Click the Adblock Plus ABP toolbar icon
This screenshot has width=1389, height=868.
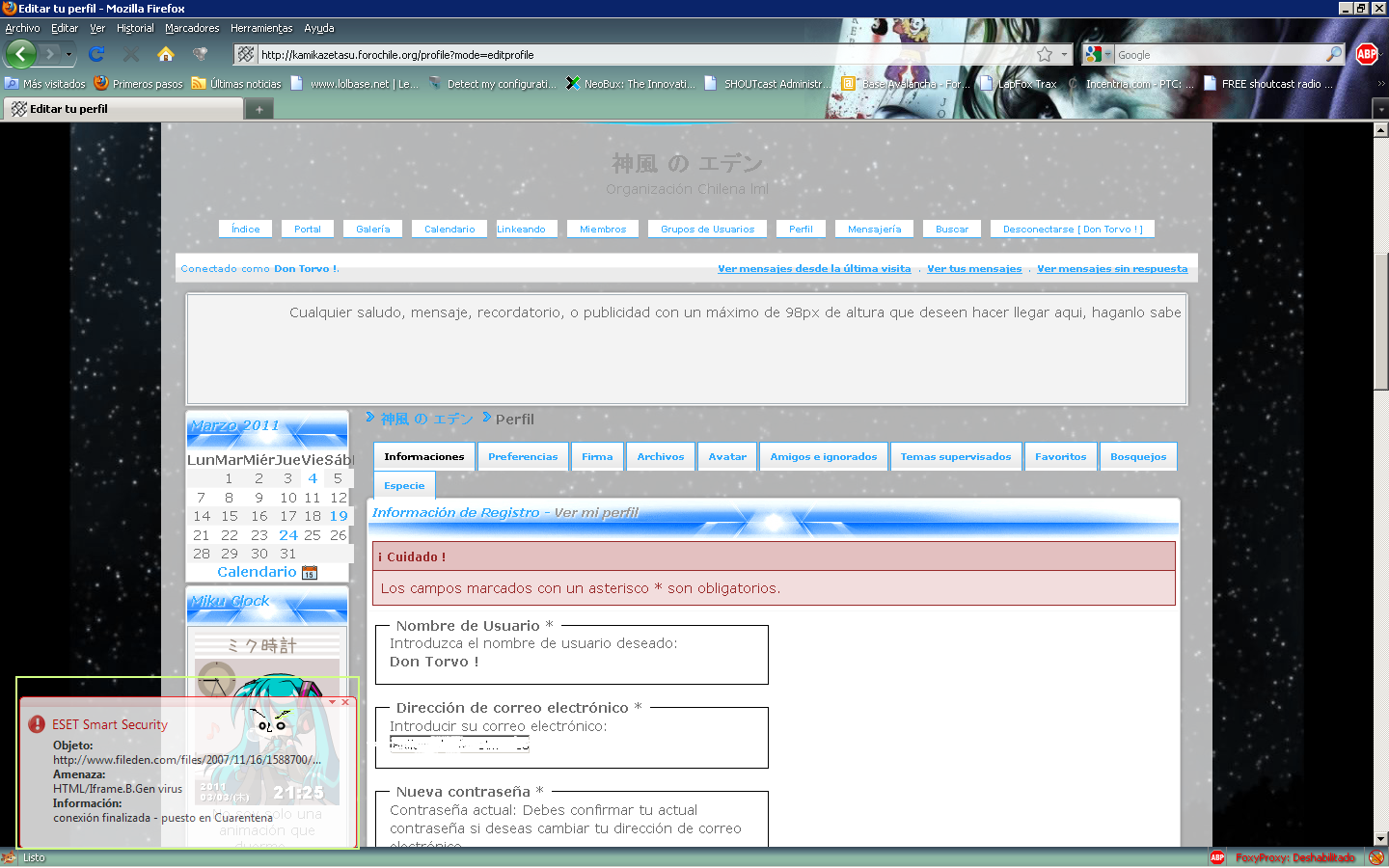click(x=1367, y=54)
